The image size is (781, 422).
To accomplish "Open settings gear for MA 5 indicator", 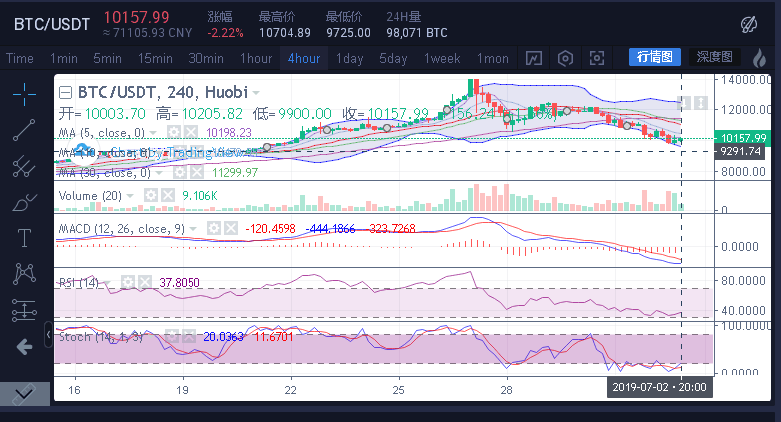I will click(x=174, y=132).
